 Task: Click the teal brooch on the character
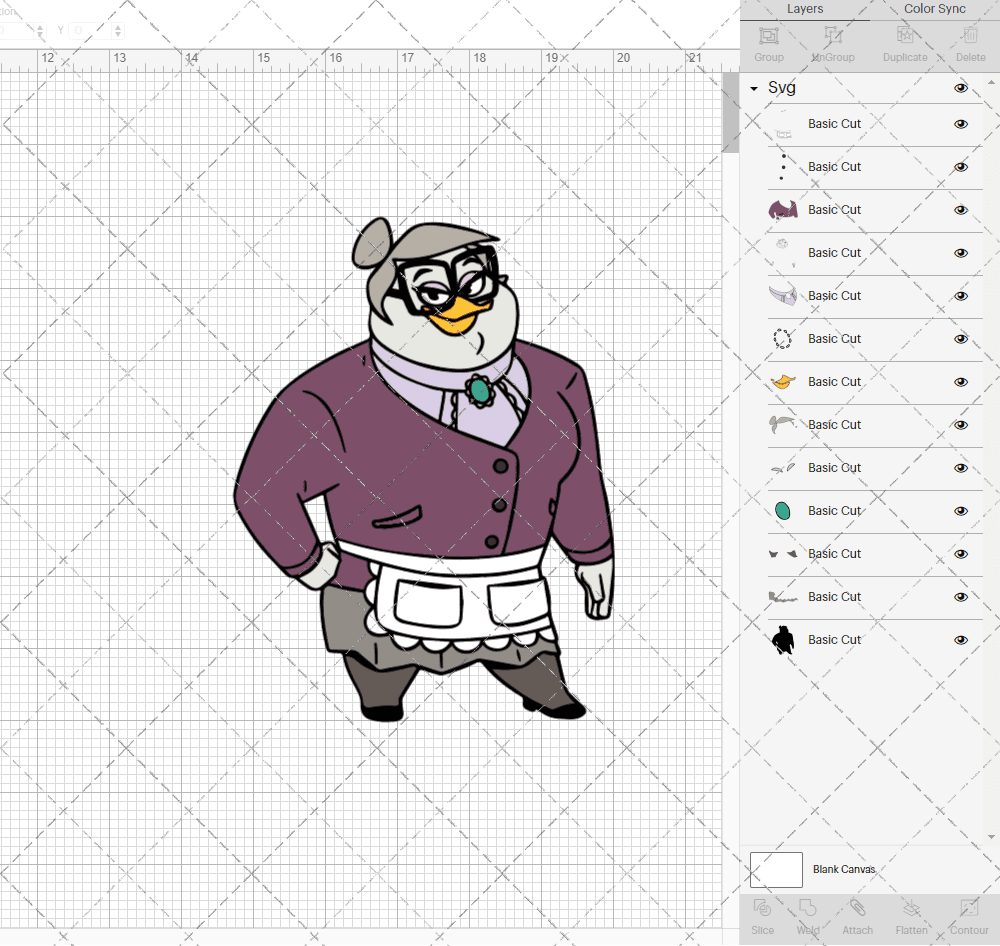480,390
